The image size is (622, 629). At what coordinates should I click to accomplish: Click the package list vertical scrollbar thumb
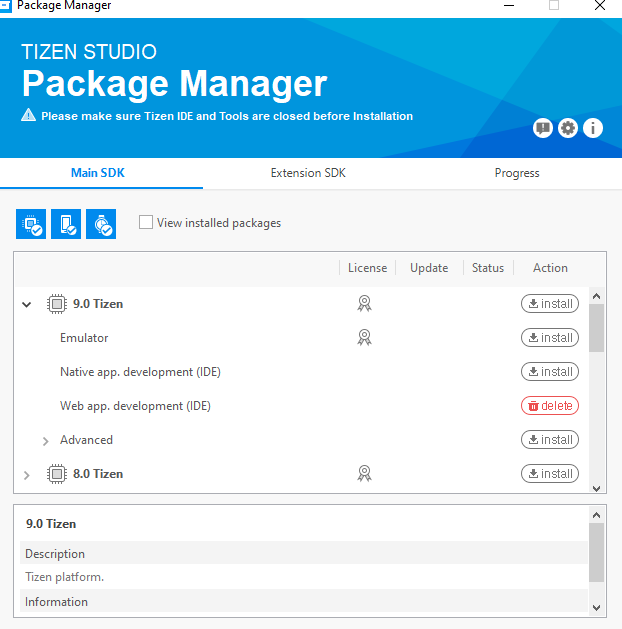(x=596, y=328)
